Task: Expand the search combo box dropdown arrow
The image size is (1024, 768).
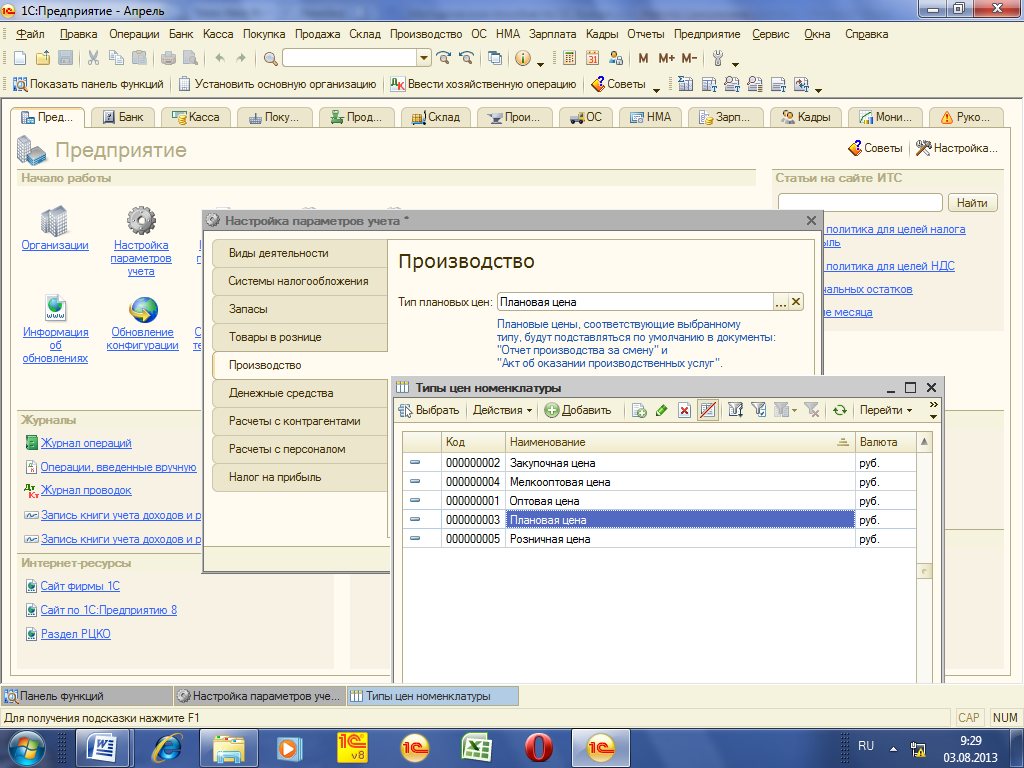Action: click(x=424, y=58)
